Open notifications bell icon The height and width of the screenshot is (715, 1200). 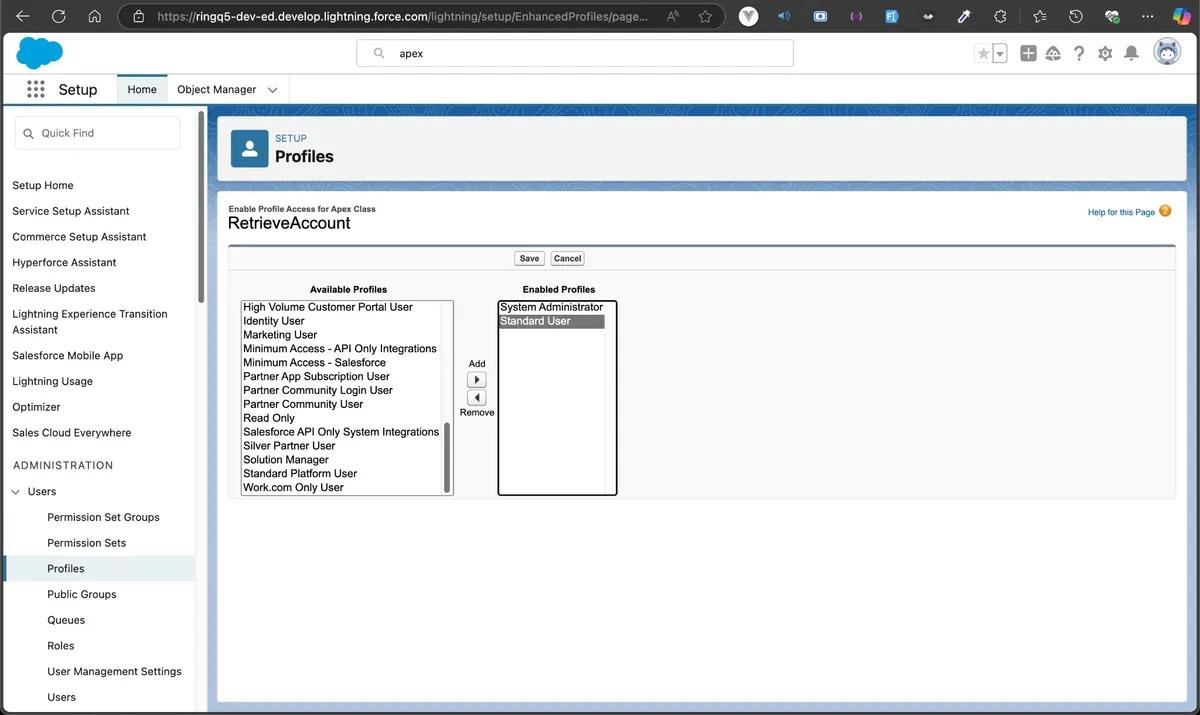click(1131, 53)
